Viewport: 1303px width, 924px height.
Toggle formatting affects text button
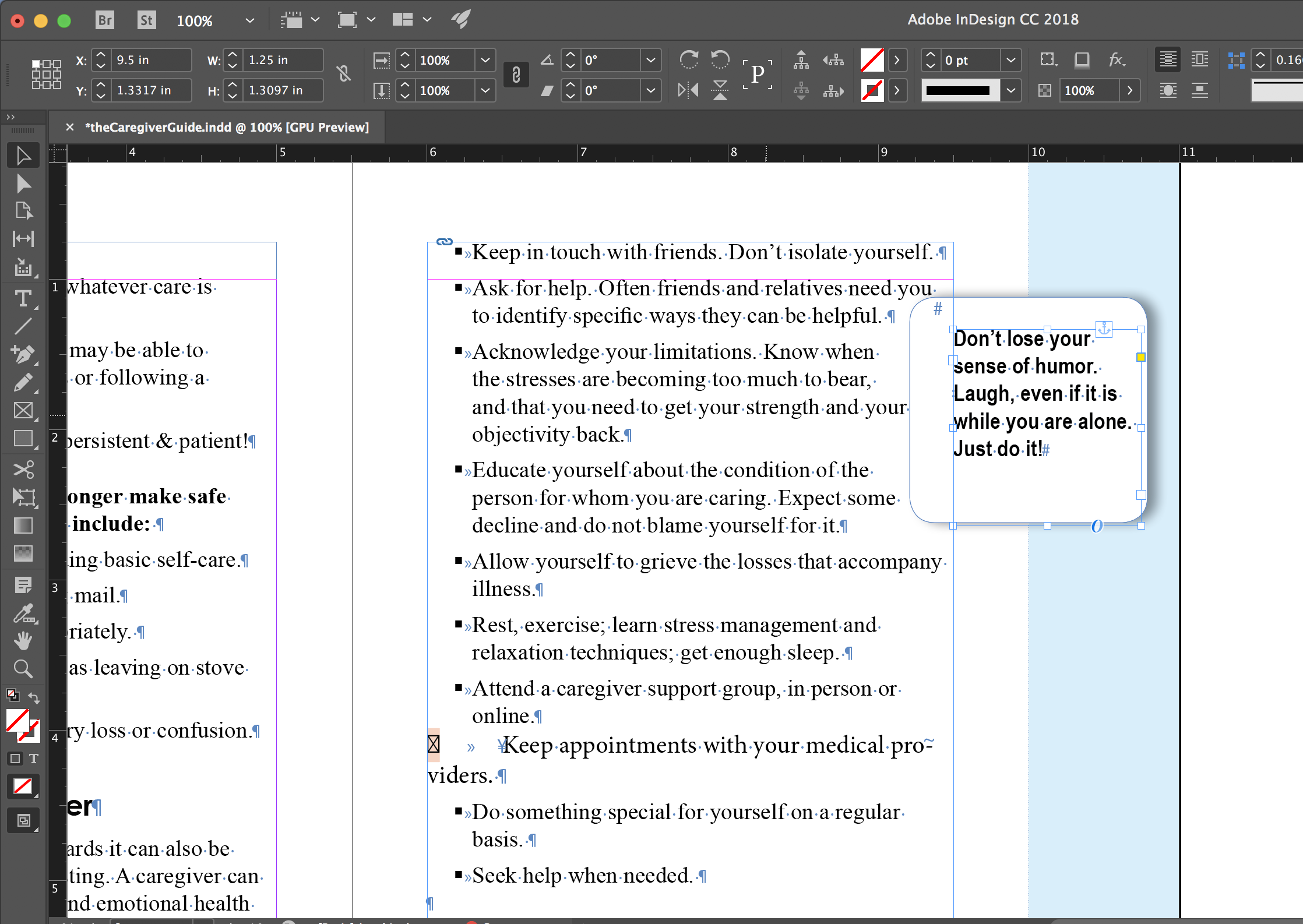[33, 759]
